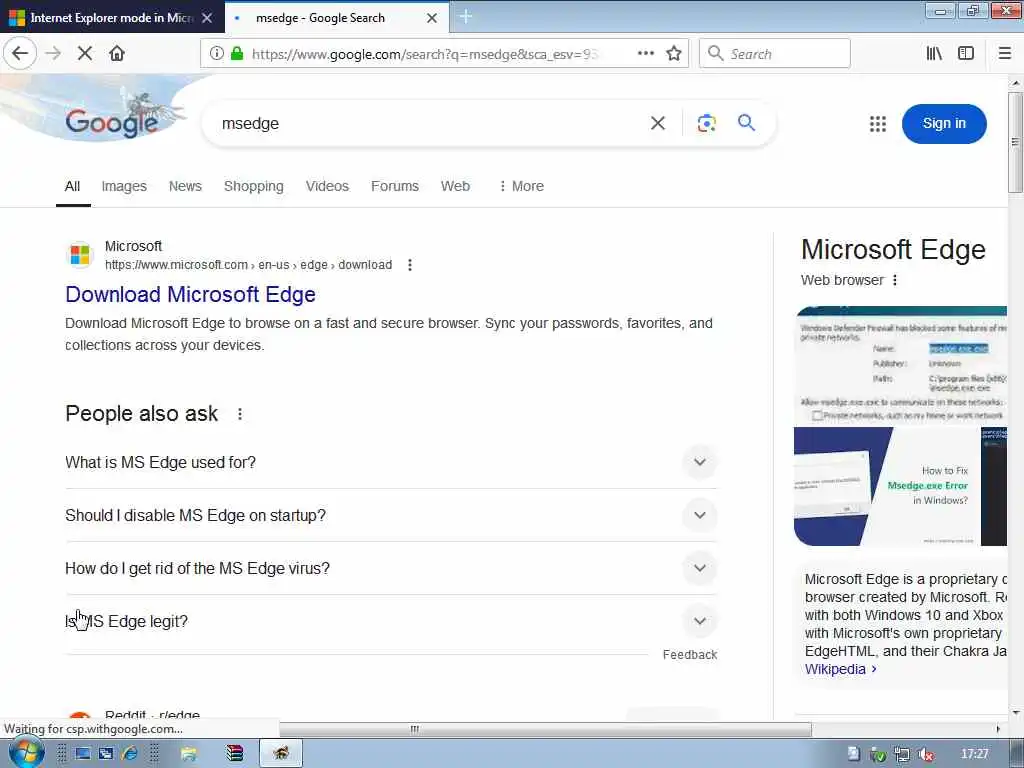The width and height of the screenshot is (1024, 768).
Task: Focus the browser URL address bar
Action: point(424,54)
